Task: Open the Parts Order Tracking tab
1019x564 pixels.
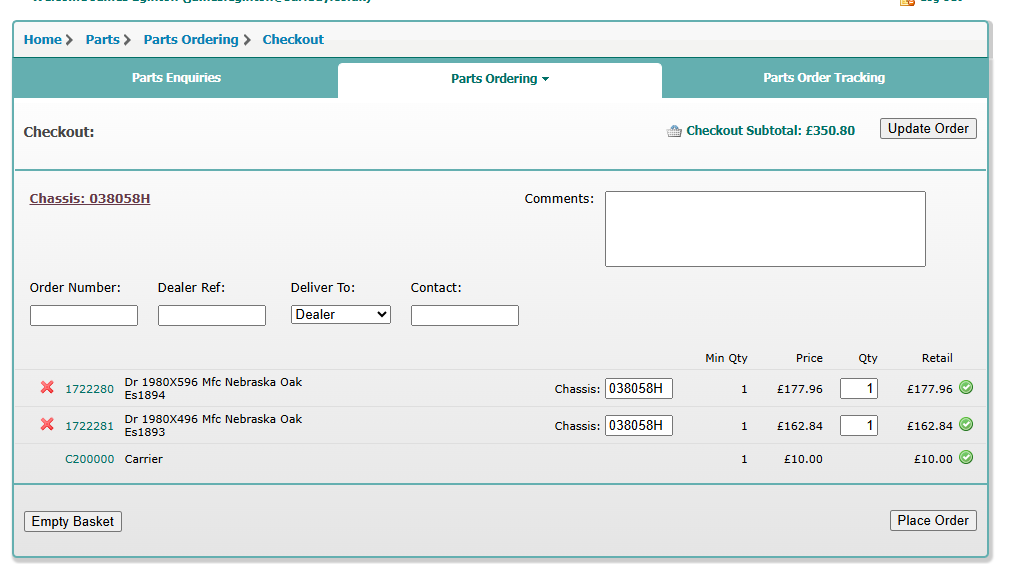Action: point(824,78)
